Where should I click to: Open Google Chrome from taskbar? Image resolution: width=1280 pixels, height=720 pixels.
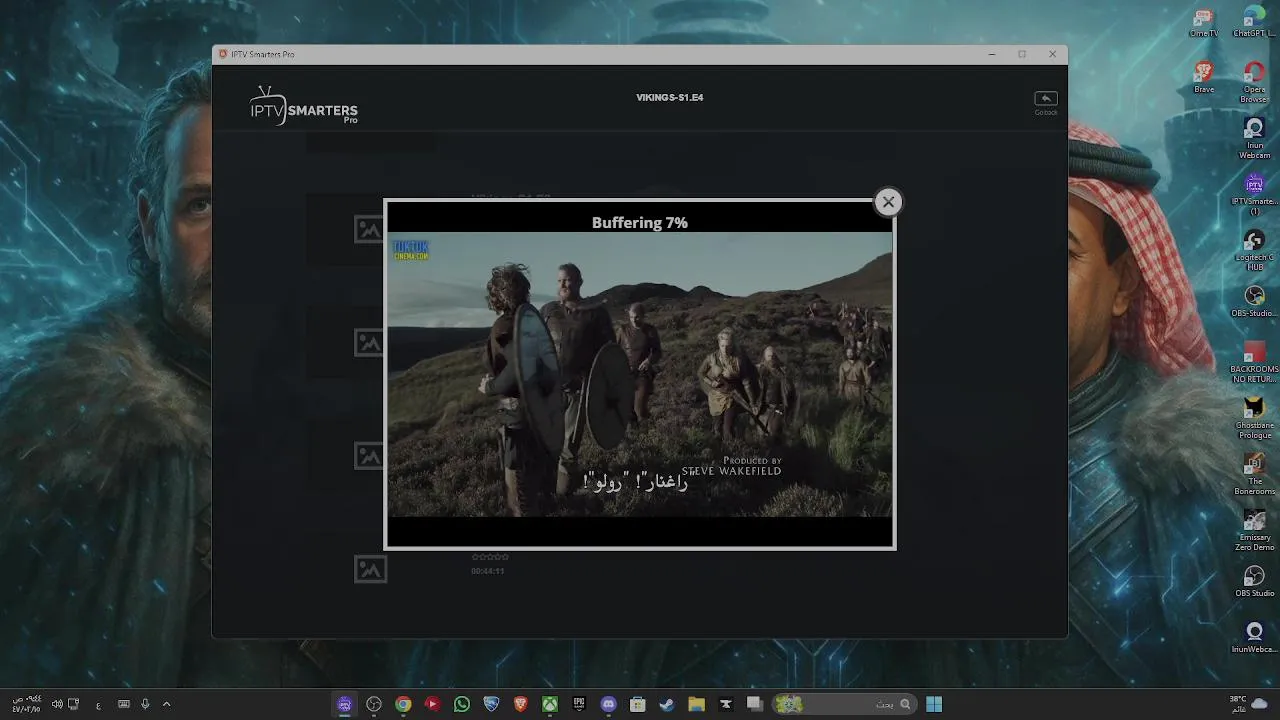403,704
